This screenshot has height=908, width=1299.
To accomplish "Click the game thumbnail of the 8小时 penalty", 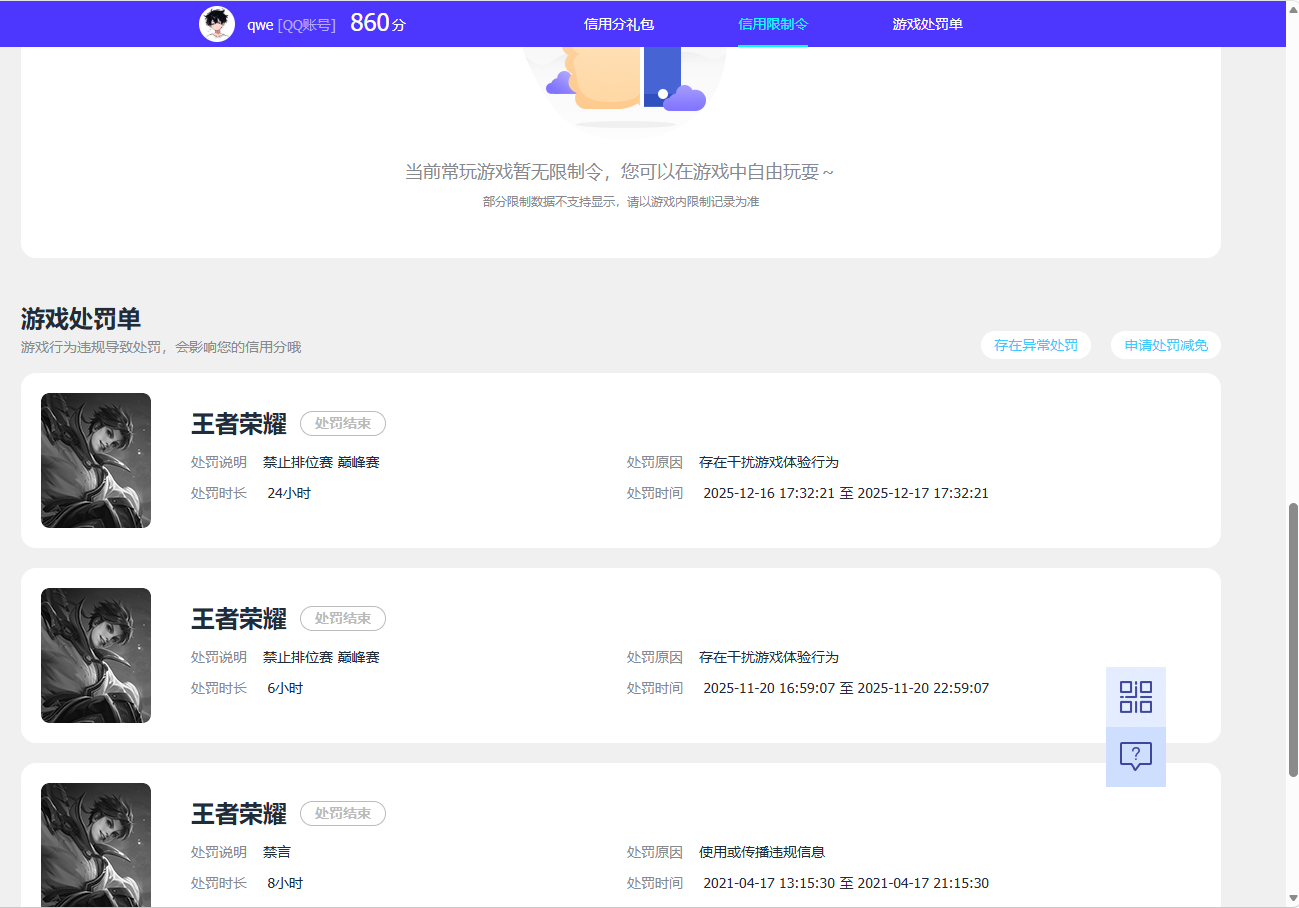I will click(96, 845).
